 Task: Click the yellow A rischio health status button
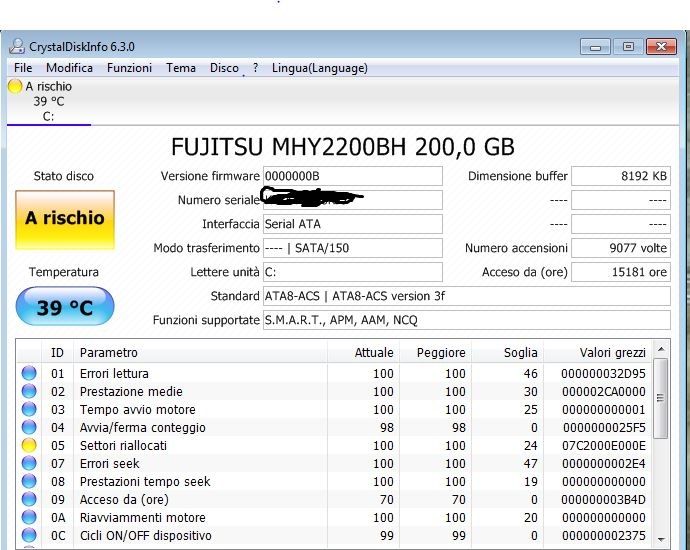(65, 220)
